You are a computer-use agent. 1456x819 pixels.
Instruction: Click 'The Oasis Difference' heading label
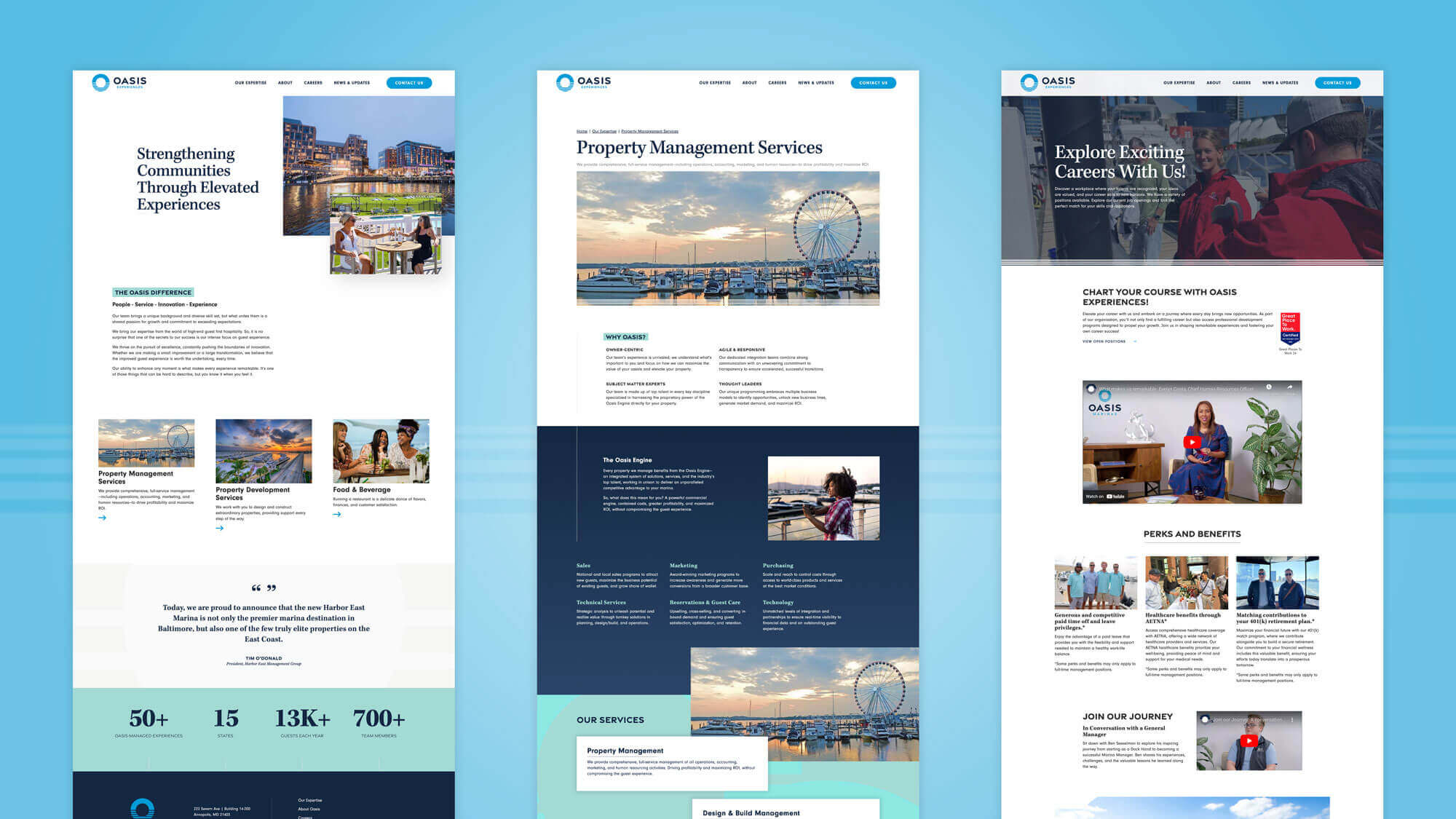coord(153,293)
